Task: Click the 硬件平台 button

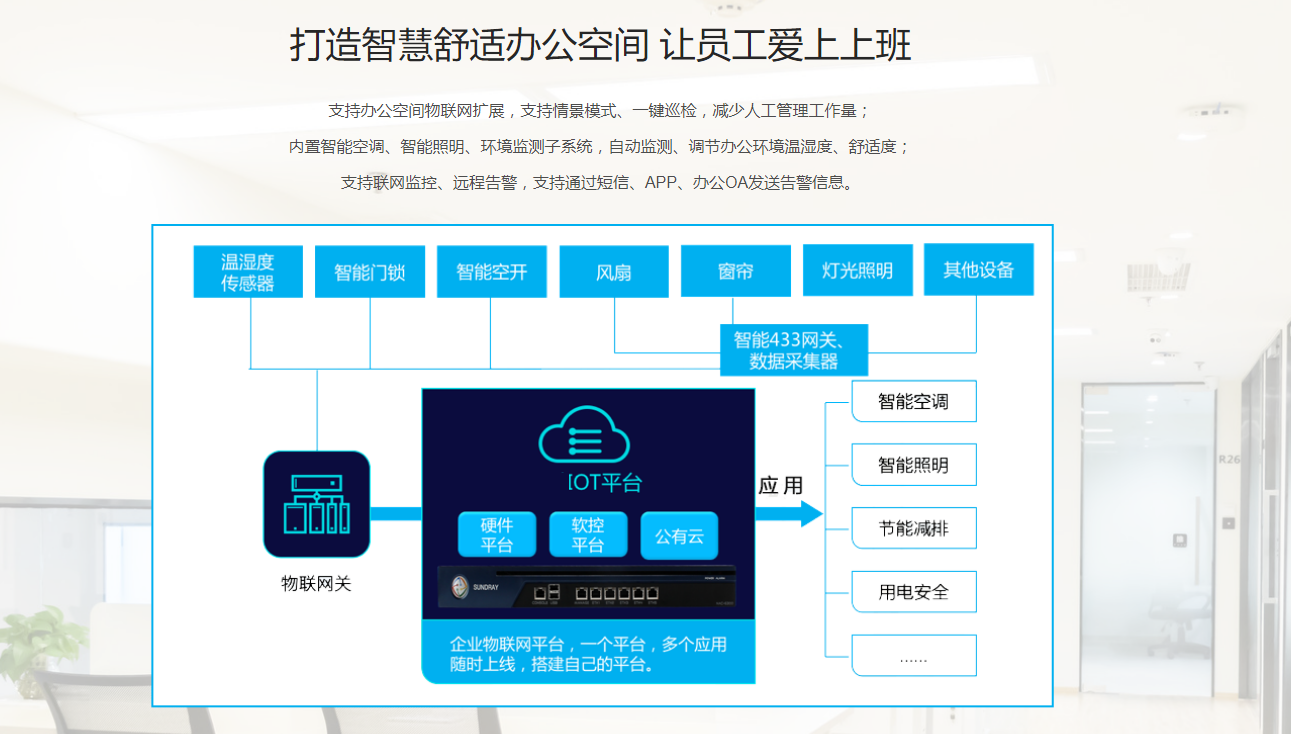Action: click(497, 535)
